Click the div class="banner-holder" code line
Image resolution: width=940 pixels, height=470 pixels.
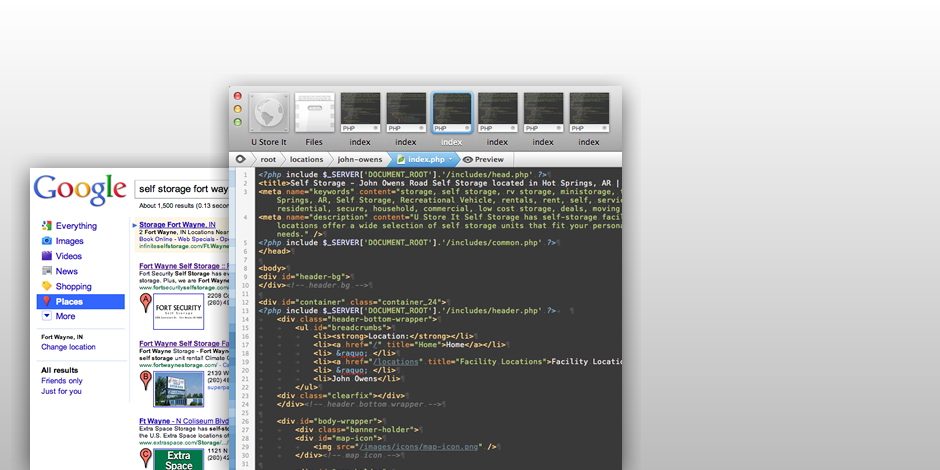tap(357, 430)
